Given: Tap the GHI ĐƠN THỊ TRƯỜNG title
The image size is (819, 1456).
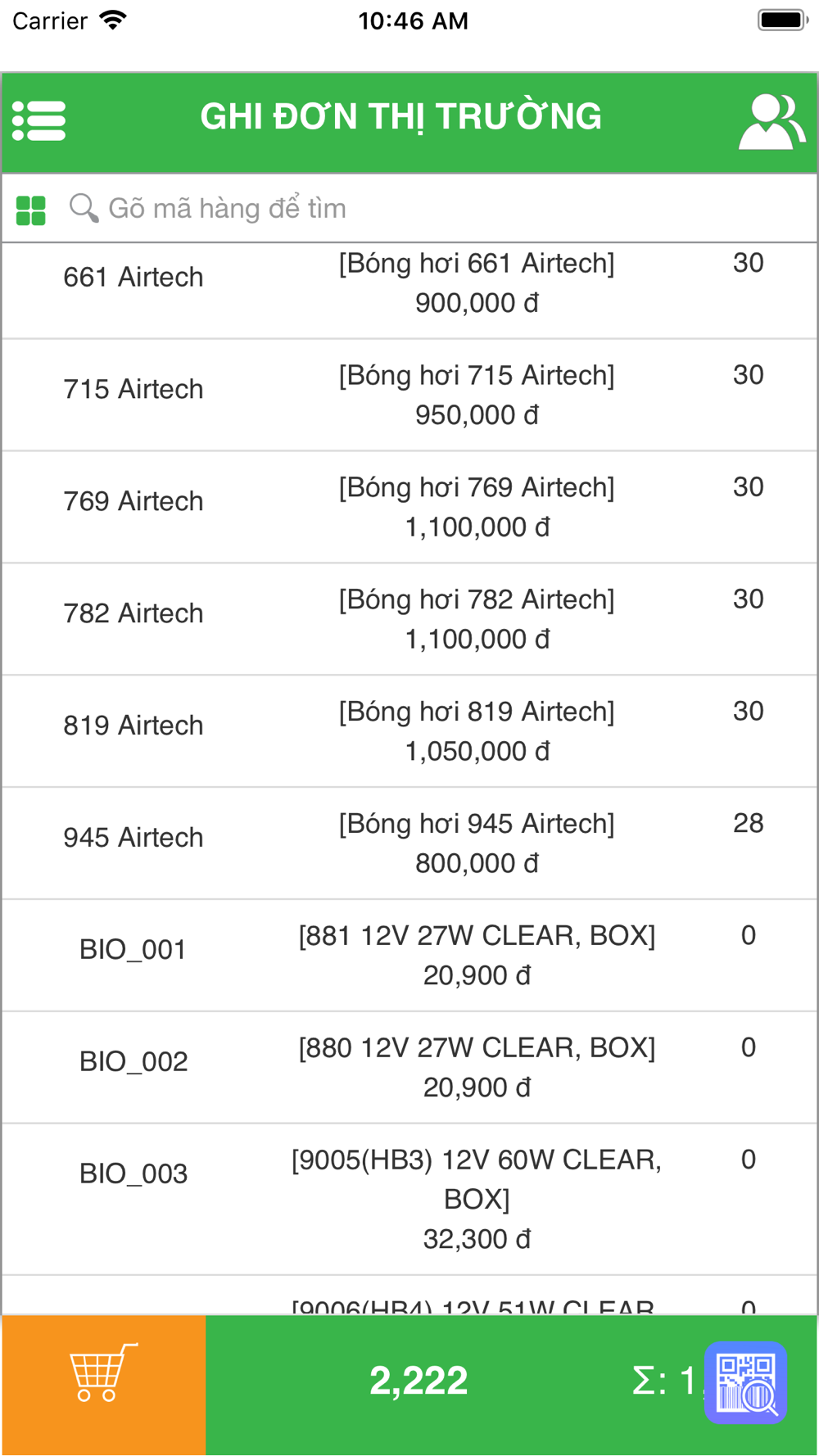Looking at the screenshot, I should pos(401,117).
